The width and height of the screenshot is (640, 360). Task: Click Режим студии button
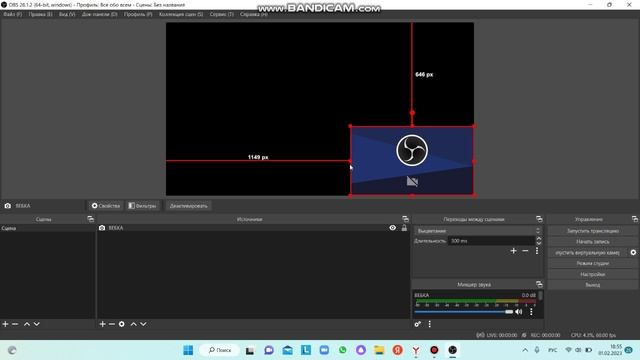pos(593,263)
